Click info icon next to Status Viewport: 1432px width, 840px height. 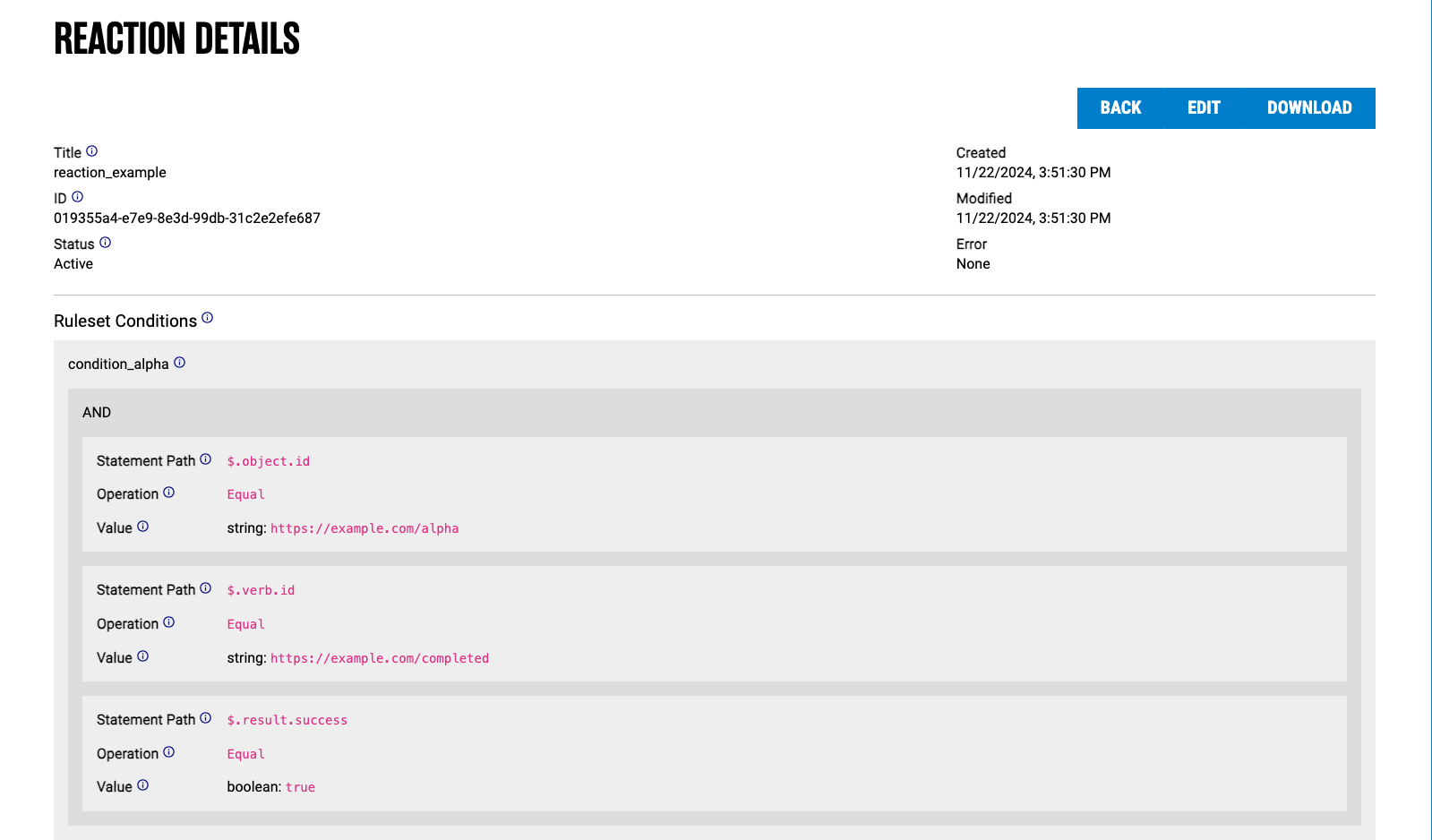(x=105, y=243)
